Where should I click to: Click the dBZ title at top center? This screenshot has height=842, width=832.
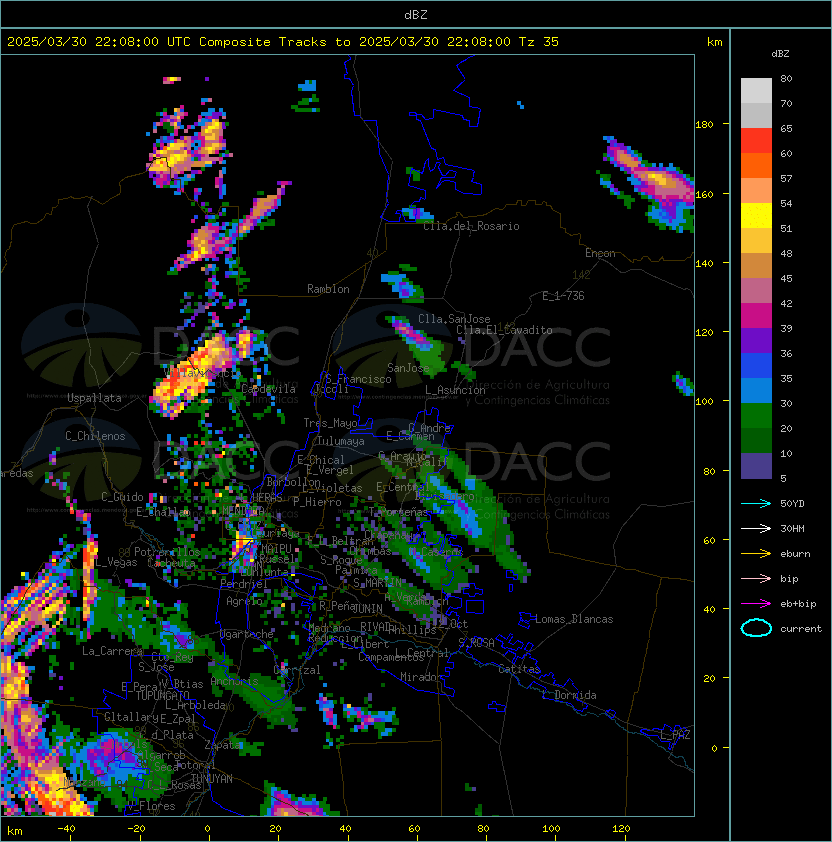tap(416, 14)
